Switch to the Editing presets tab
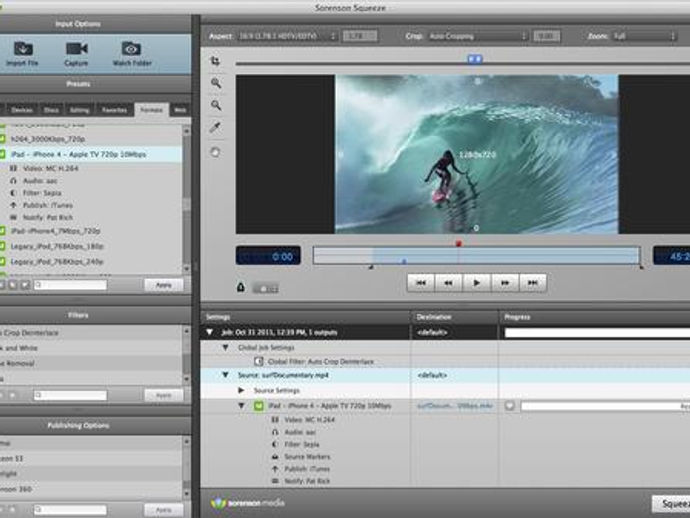The height and width of the screenshot is (518, 690). tap(80, 110)
